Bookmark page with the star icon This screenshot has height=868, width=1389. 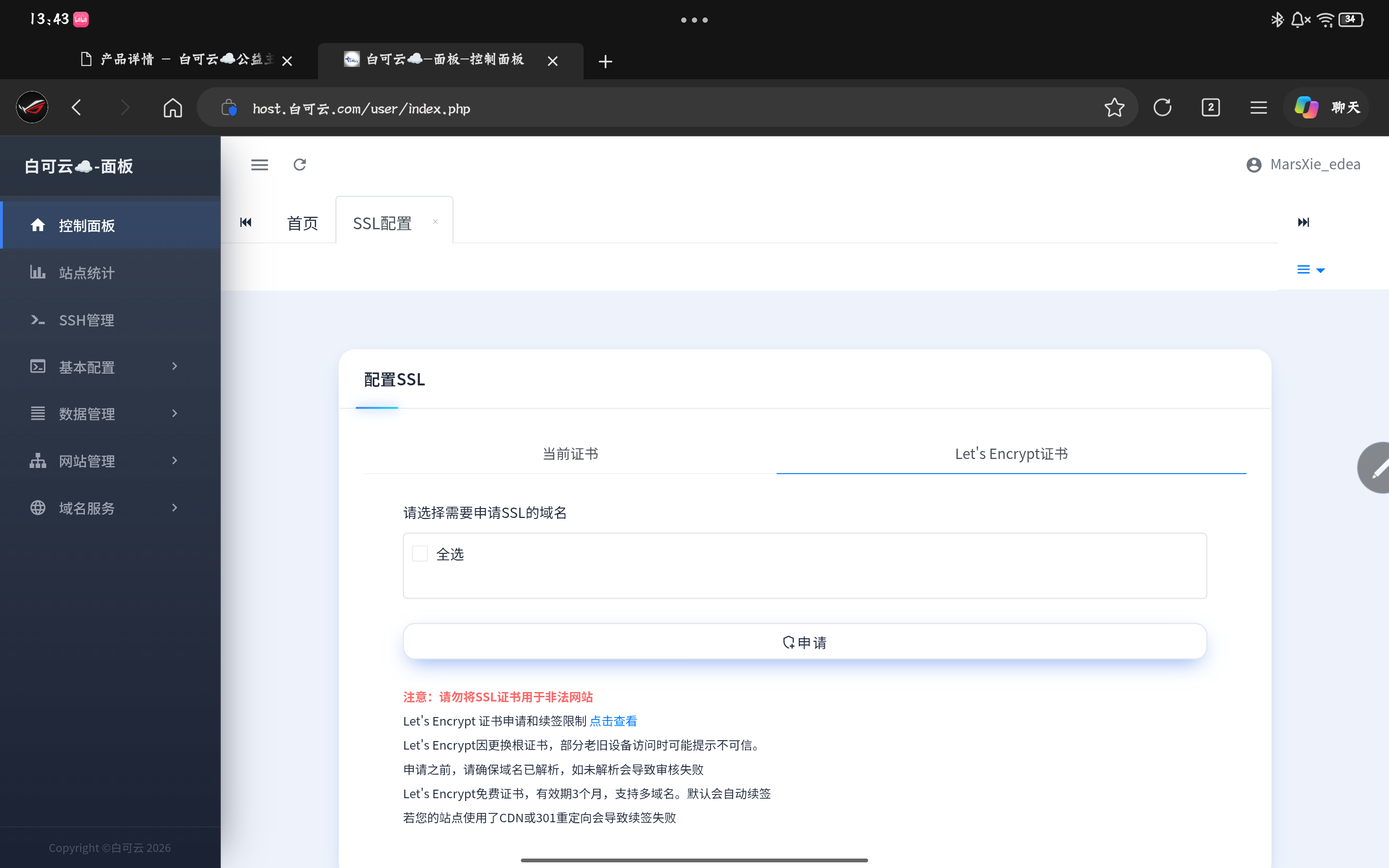[1114, 108]
